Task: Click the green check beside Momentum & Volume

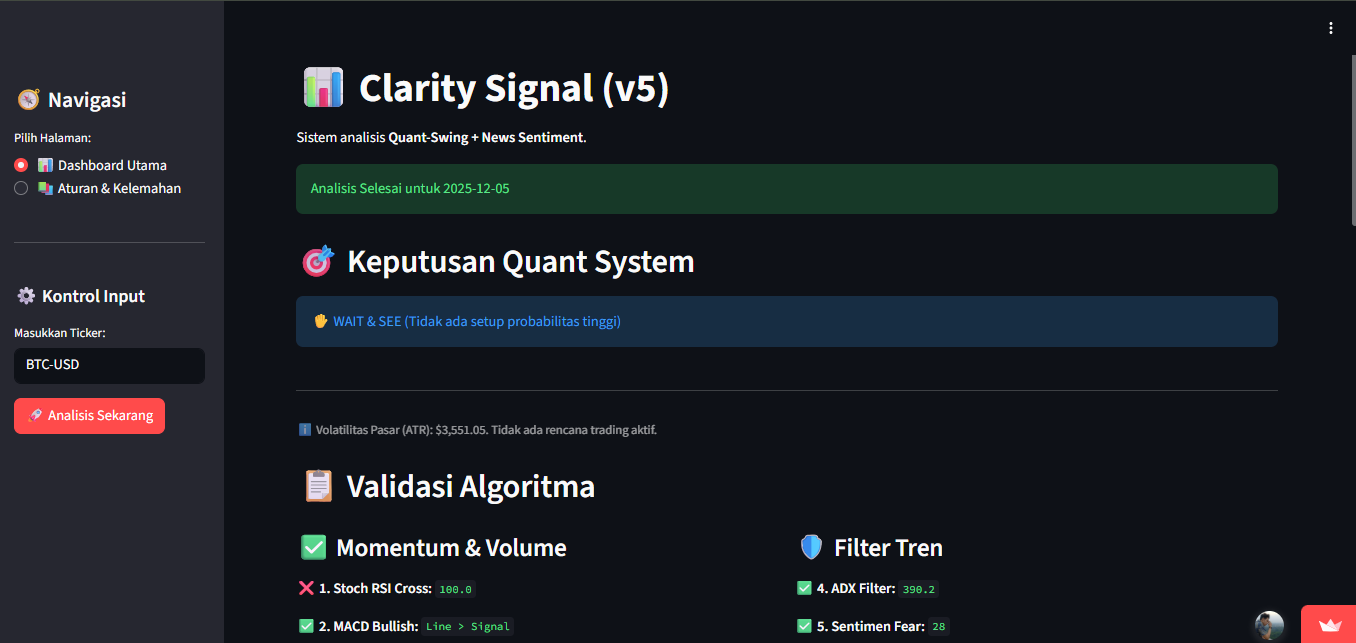Action: click(313, 547)
